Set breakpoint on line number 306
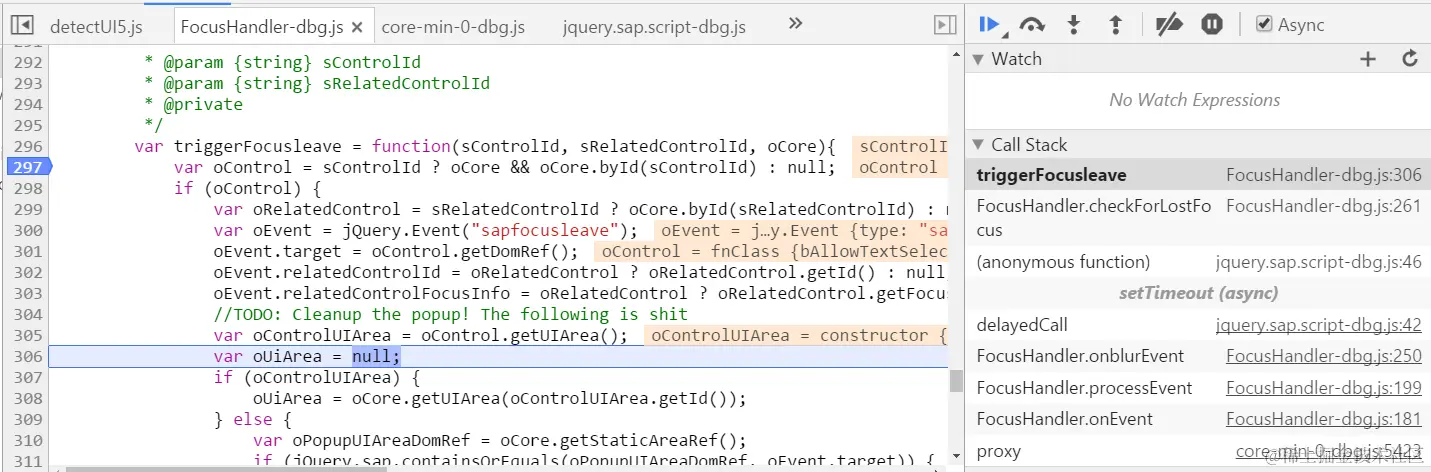1431x472 pixels. (27, 356)
